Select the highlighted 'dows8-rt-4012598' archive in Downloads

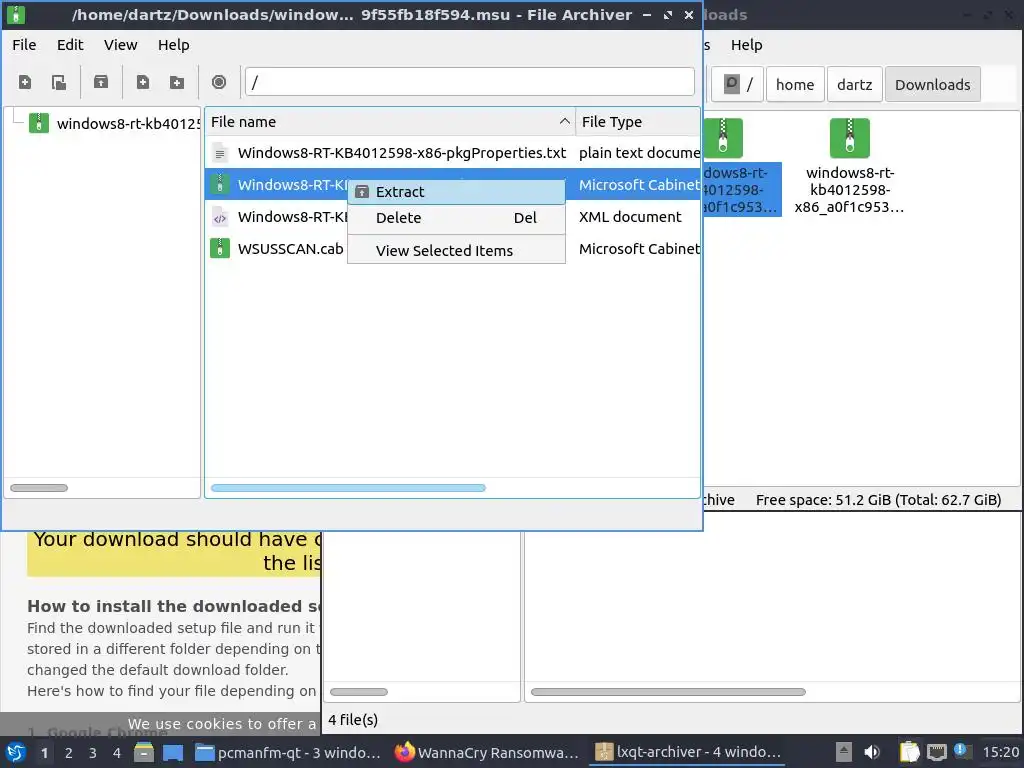(x=742, y=167)
